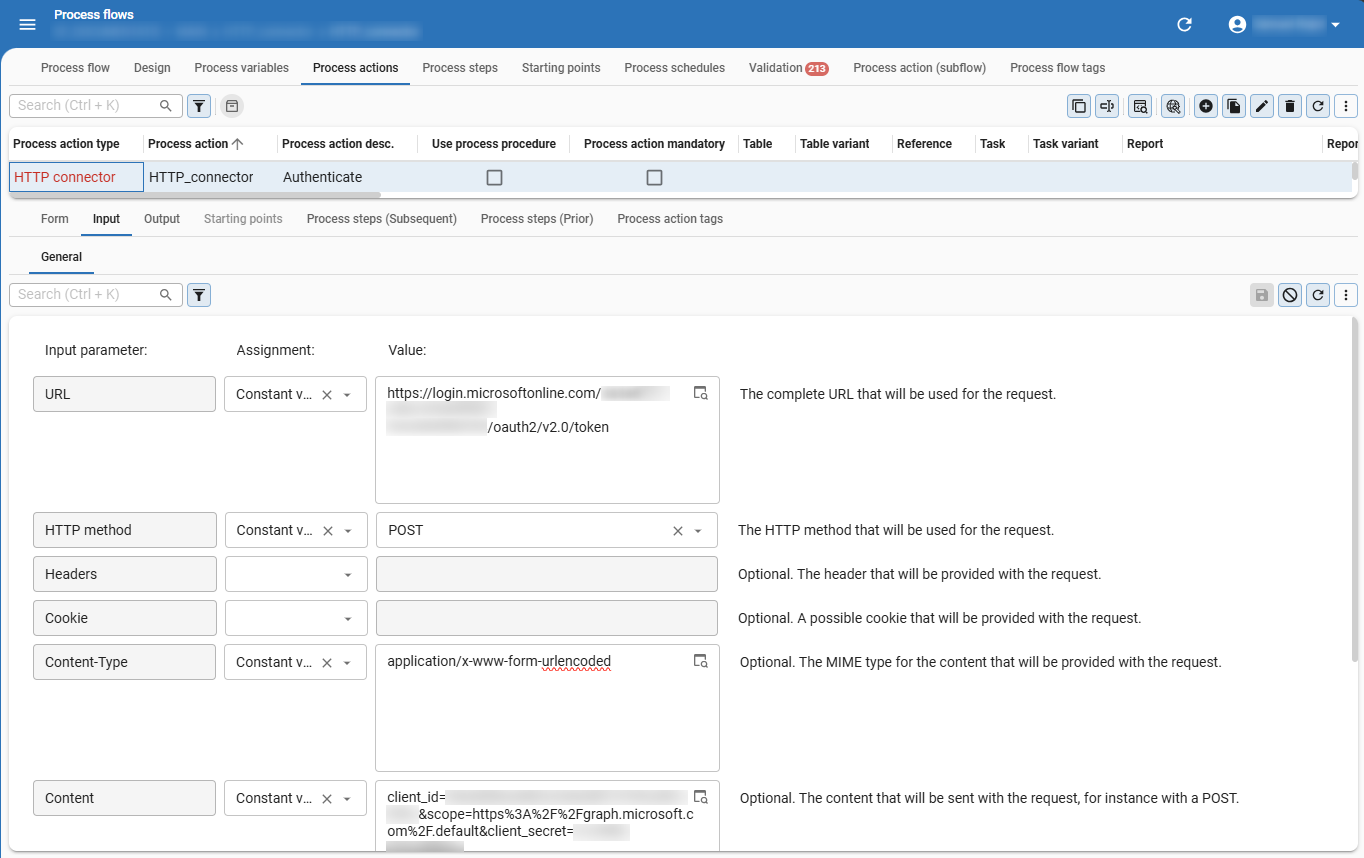The image size is (1364, 858).
Task: Click the archive box icon in the top toolbar
Action: pyautogui.click(x=231, y=106)
